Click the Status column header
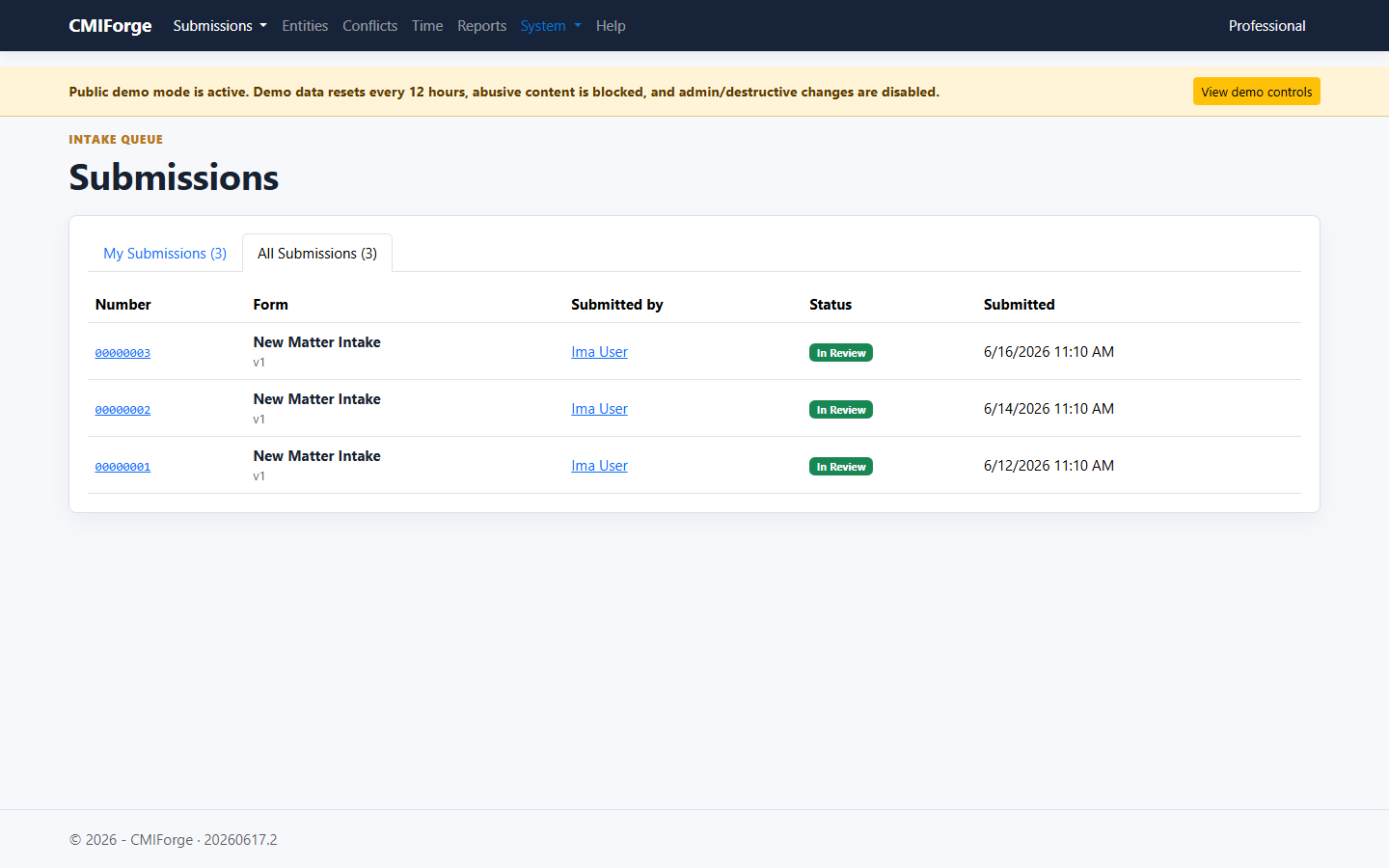Image resolution: width=1389 pixels, height=868 pixels. tap(831, 305)
